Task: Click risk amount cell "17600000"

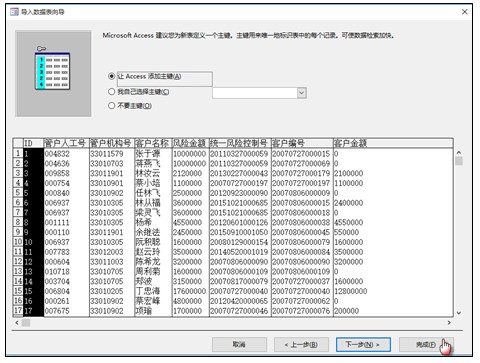Action: pyautogui.click(x=189, y=291)
